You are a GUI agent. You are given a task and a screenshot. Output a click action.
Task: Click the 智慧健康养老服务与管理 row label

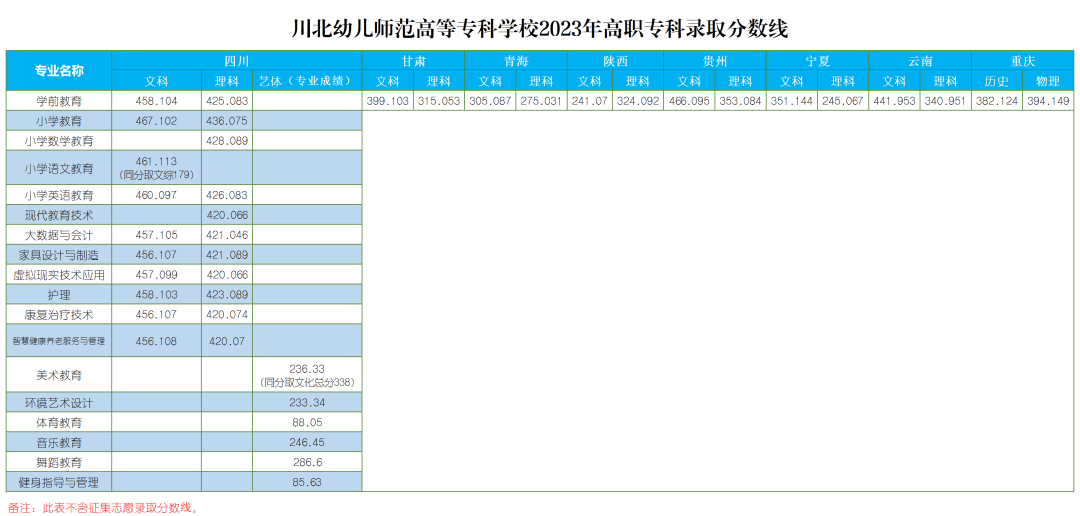[59, 341]
